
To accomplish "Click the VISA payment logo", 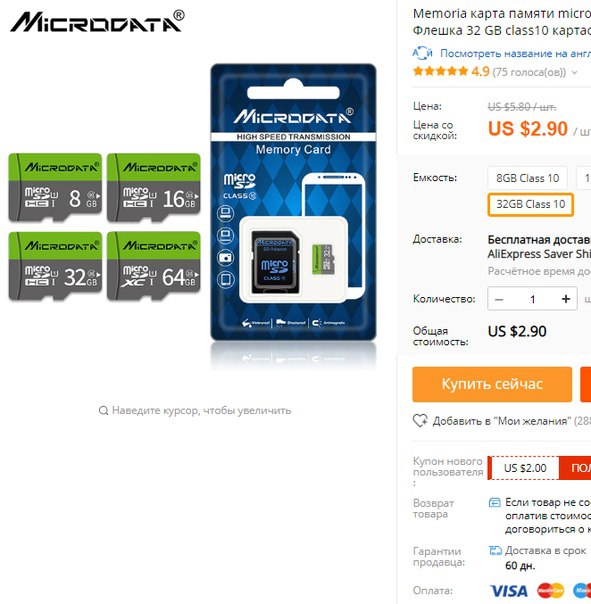I will point(509,591).
